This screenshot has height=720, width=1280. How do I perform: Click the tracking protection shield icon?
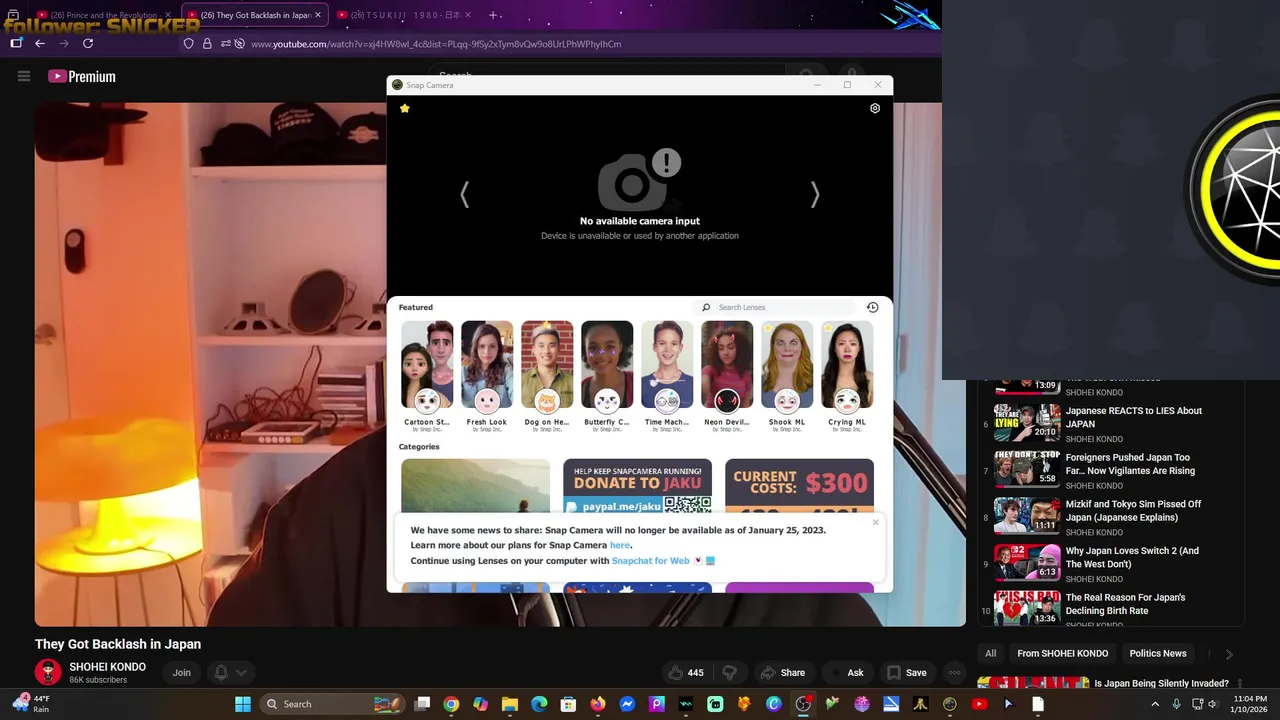click(x=188, y=44)
